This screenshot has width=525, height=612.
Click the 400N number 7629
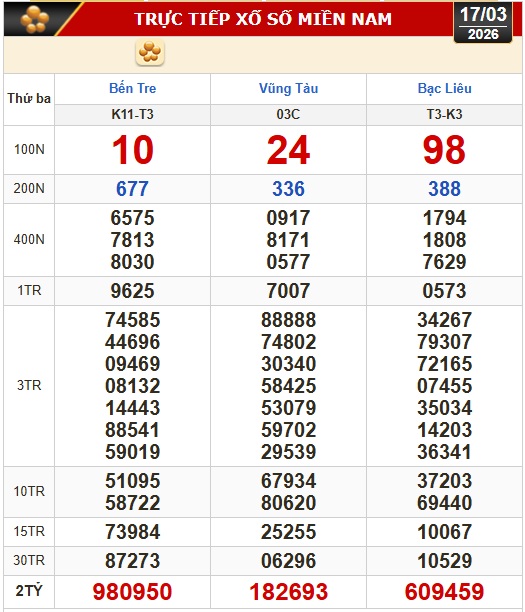pos(445,262)
